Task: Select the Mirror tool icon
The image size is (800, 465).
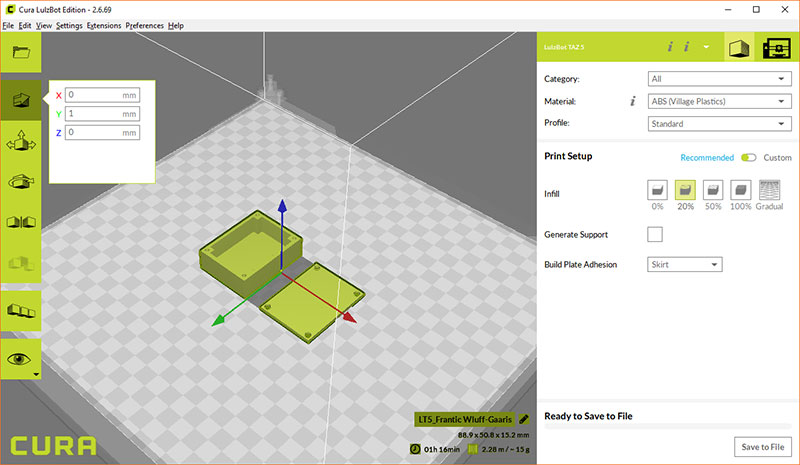Action: [x=21, y=222]
